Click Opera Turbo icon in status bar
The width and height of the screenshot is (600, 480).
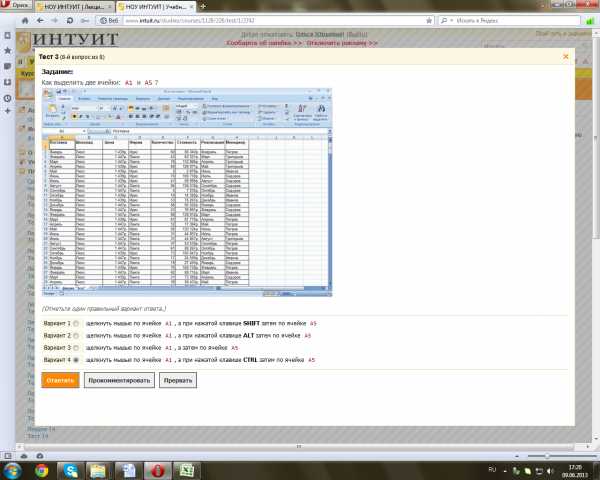point(40,456)
